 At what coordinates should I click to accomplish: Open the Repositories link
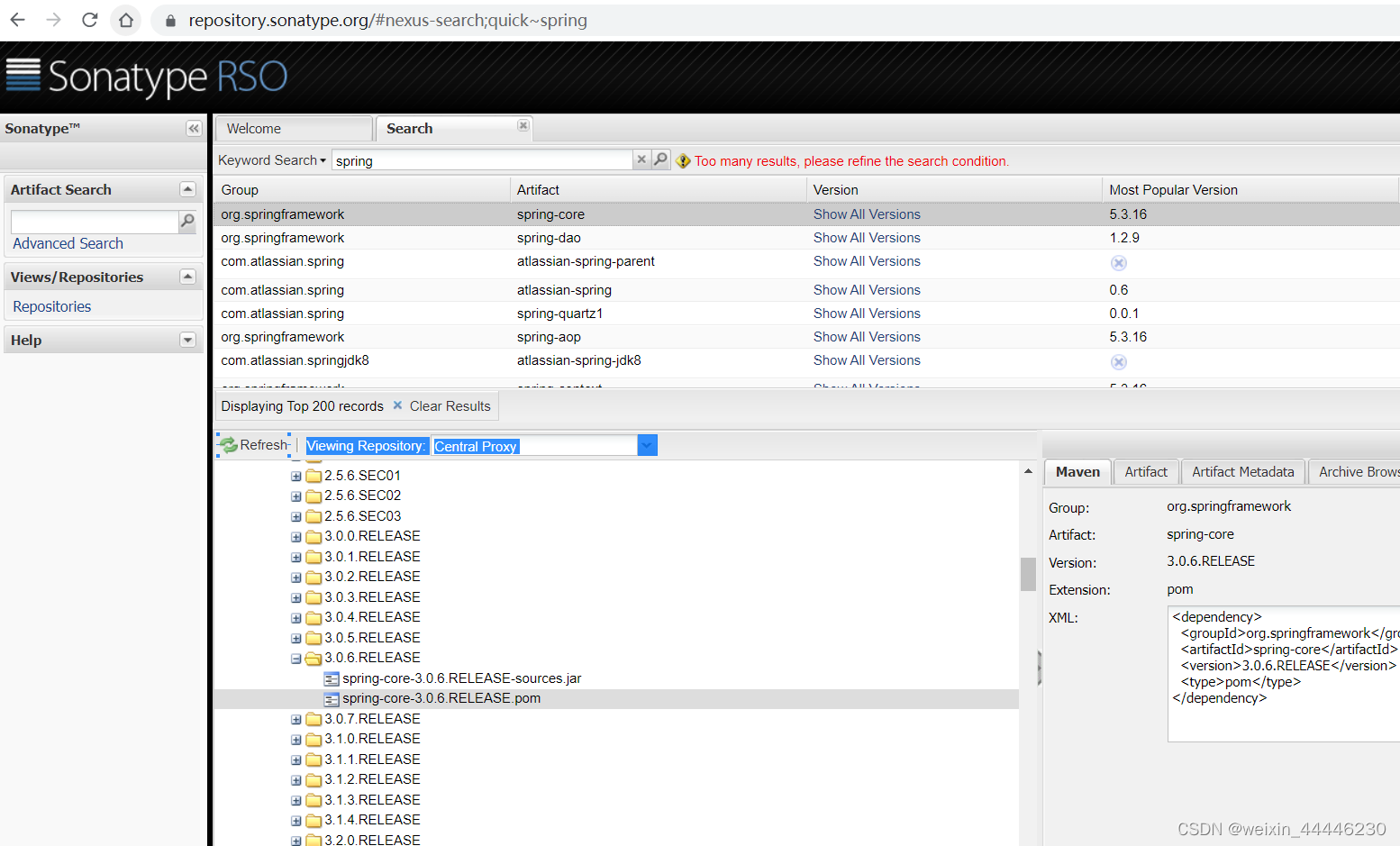(x=51, y=306)
